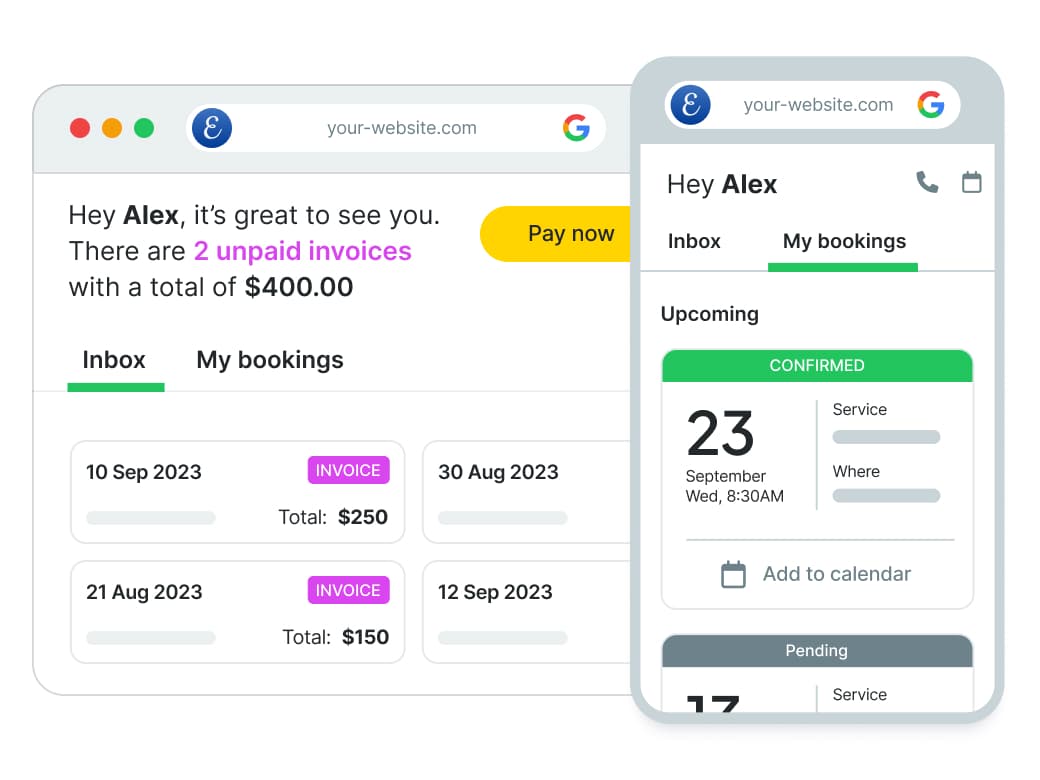Click the blue E logo in desktop browser

[212, 127]
